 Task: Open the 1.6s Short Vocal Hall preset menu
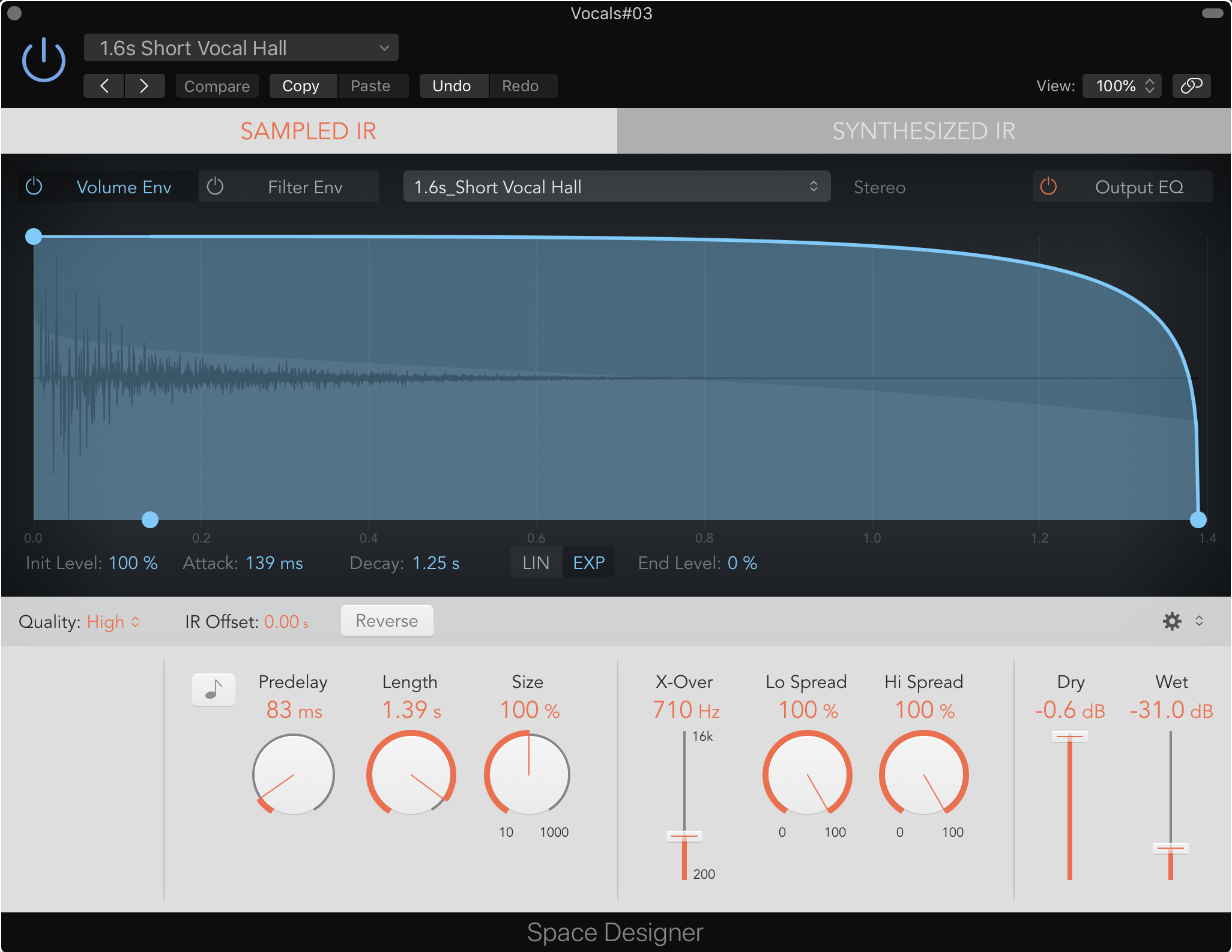(x=241, y=48)
